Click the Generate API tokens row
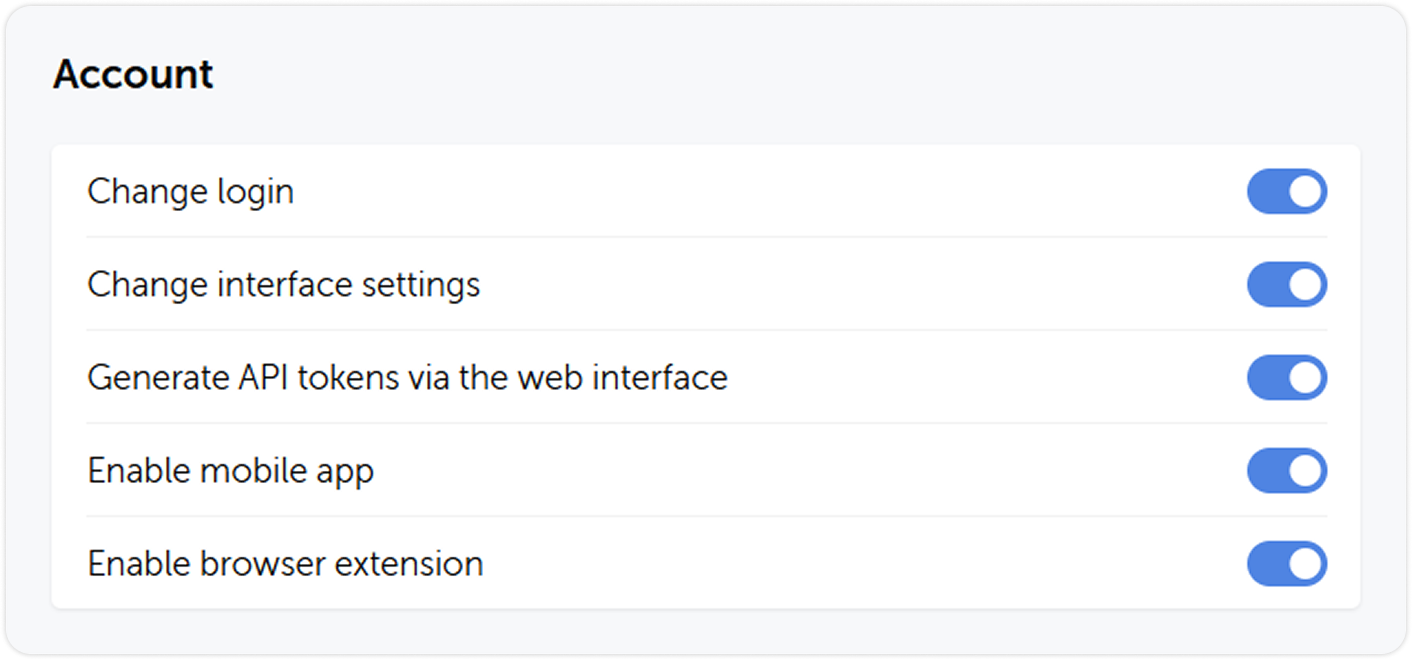Image resolution: width=1412 pixels, height=660 pixels. (x=700, y=377)
